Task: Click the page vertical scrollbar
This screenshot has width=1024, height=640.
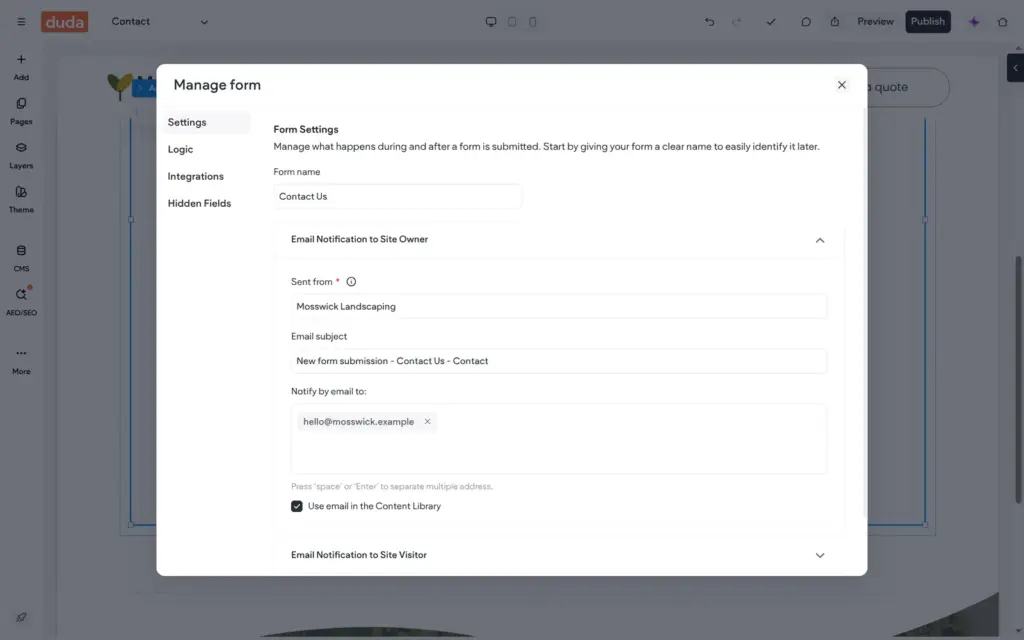Action: click(1019, 379)
